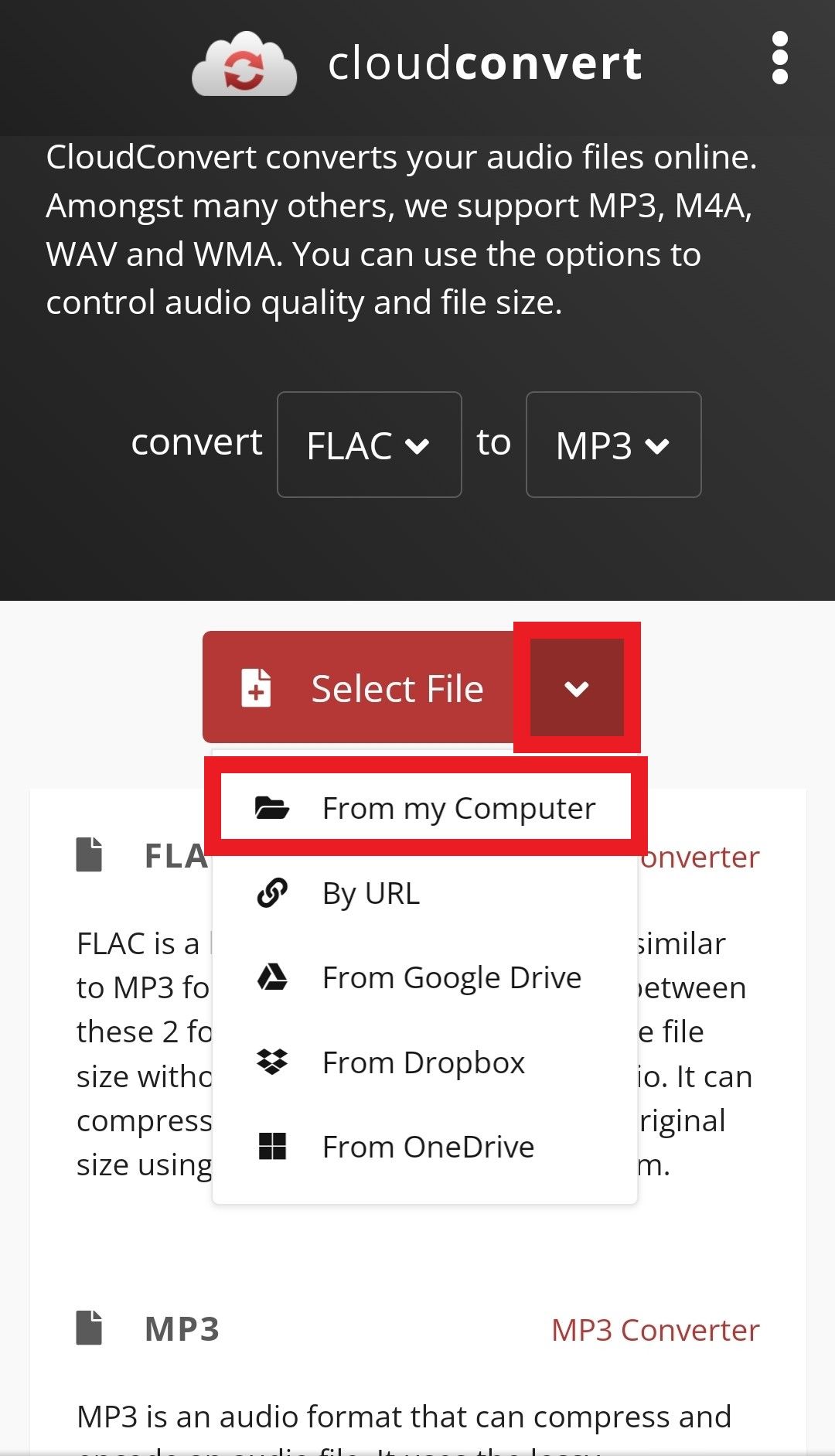This screenshot has height=1456, width=835.
Task: Select the From Dropbox upload option
Action: point(423,1062)
